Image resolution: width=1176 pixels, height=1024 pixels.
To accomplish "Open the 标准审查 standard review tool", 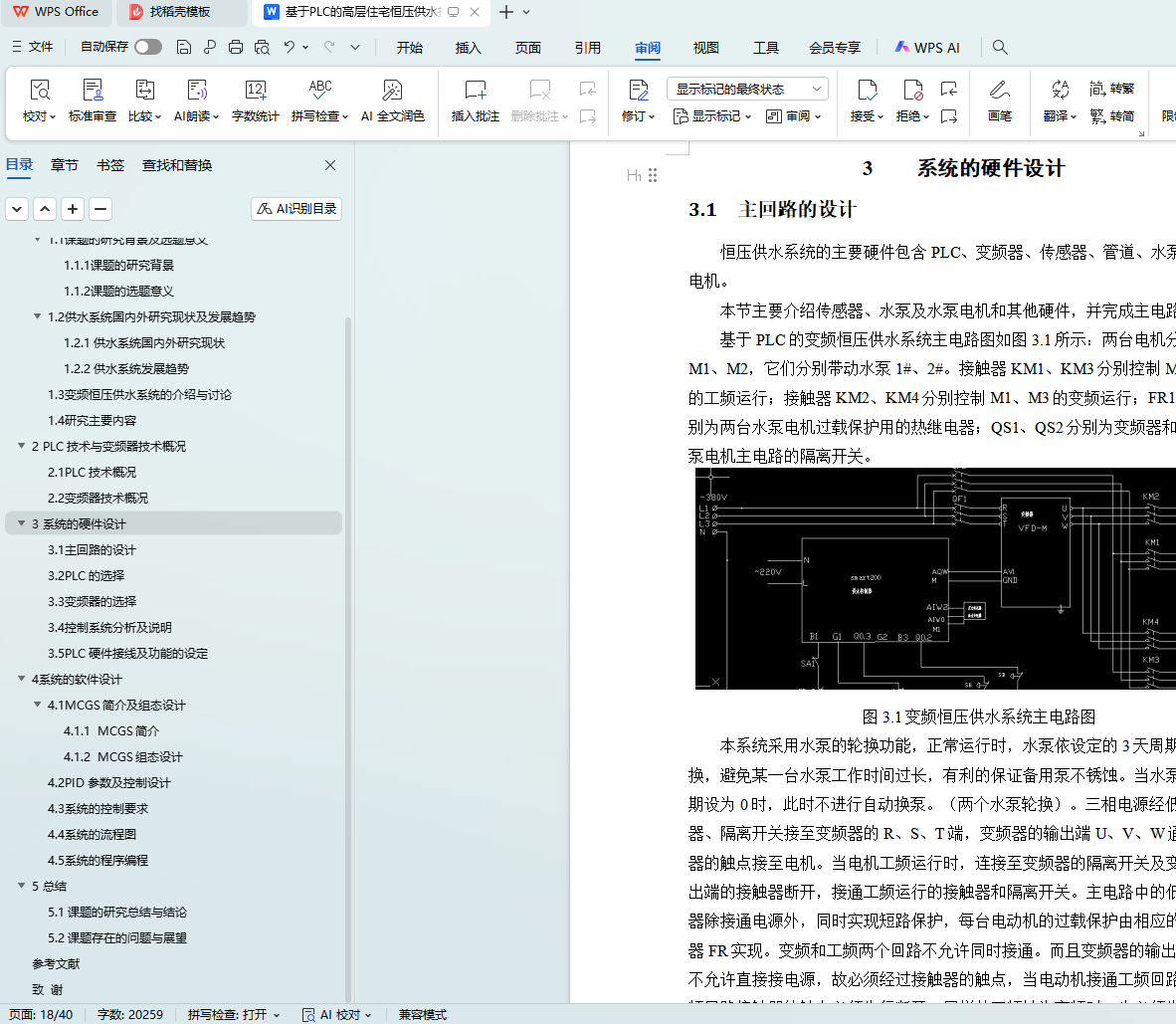I will click(x=93, y=101).
